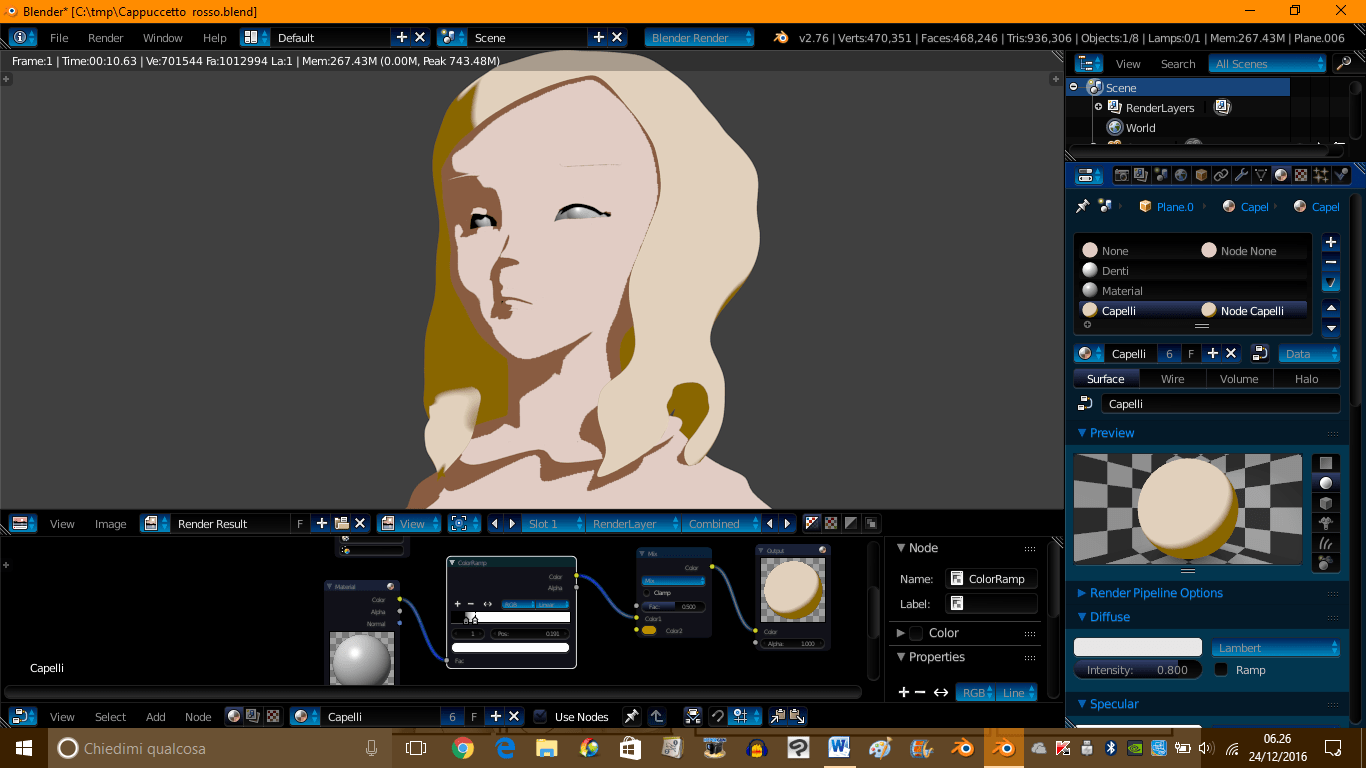Open the Physics properties tab
The height and width of the screenshot is (768, 1366).
coord(1341,175)
